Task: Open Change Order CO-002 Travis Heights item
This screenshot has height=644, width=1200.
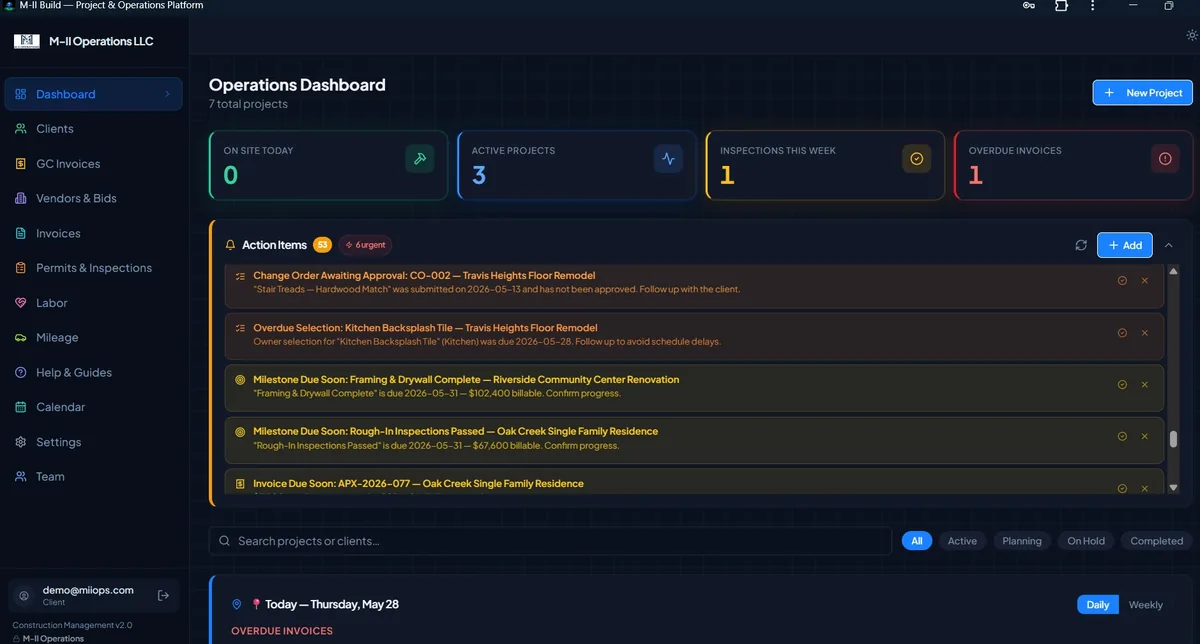Action: (x=694, y=285)
